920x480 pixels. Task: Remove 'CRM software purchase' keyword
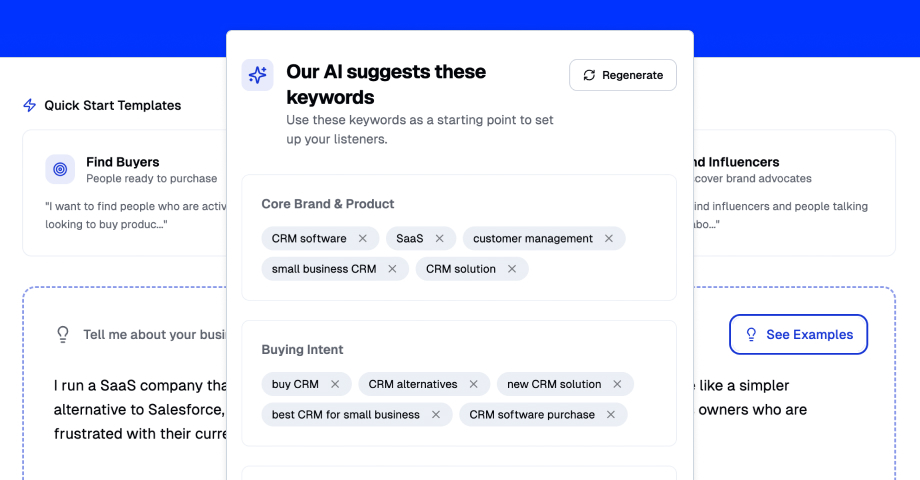(611, 415)
